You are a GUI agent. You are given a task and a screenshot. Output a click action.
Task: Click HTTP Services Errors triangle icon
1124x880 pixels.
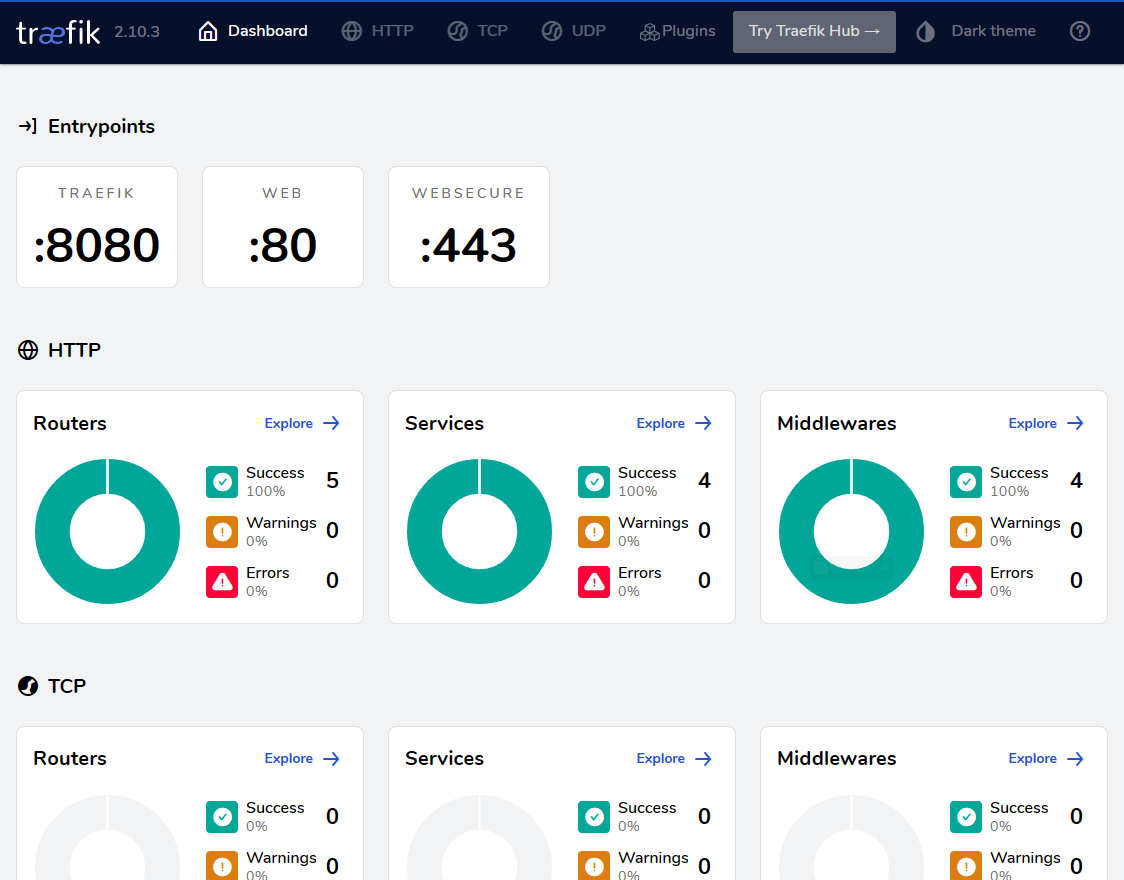click(x=594, y=582)
